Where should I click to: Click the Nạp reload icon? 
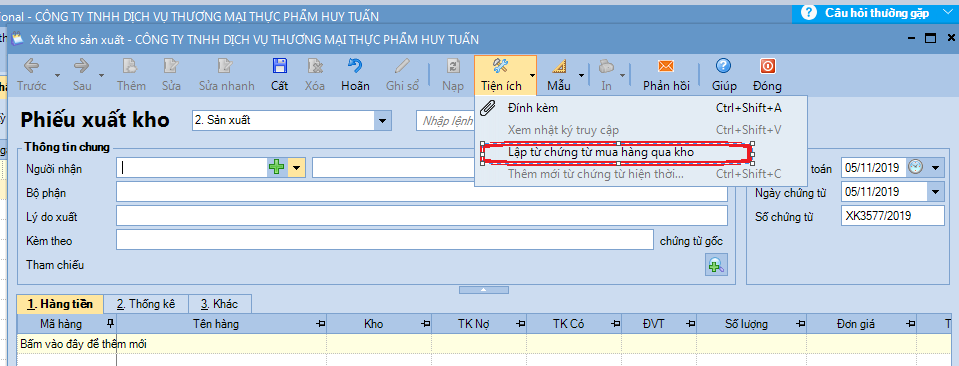453,65
